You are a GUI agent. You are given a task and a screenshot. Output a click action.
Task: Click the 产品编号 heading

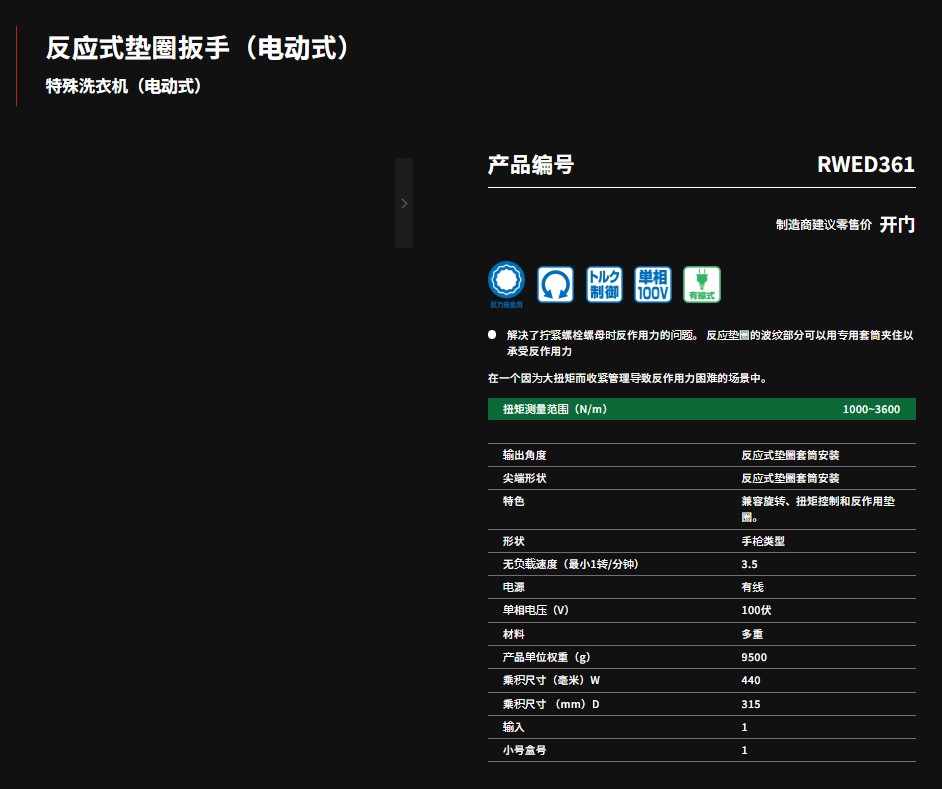point(531,165)
